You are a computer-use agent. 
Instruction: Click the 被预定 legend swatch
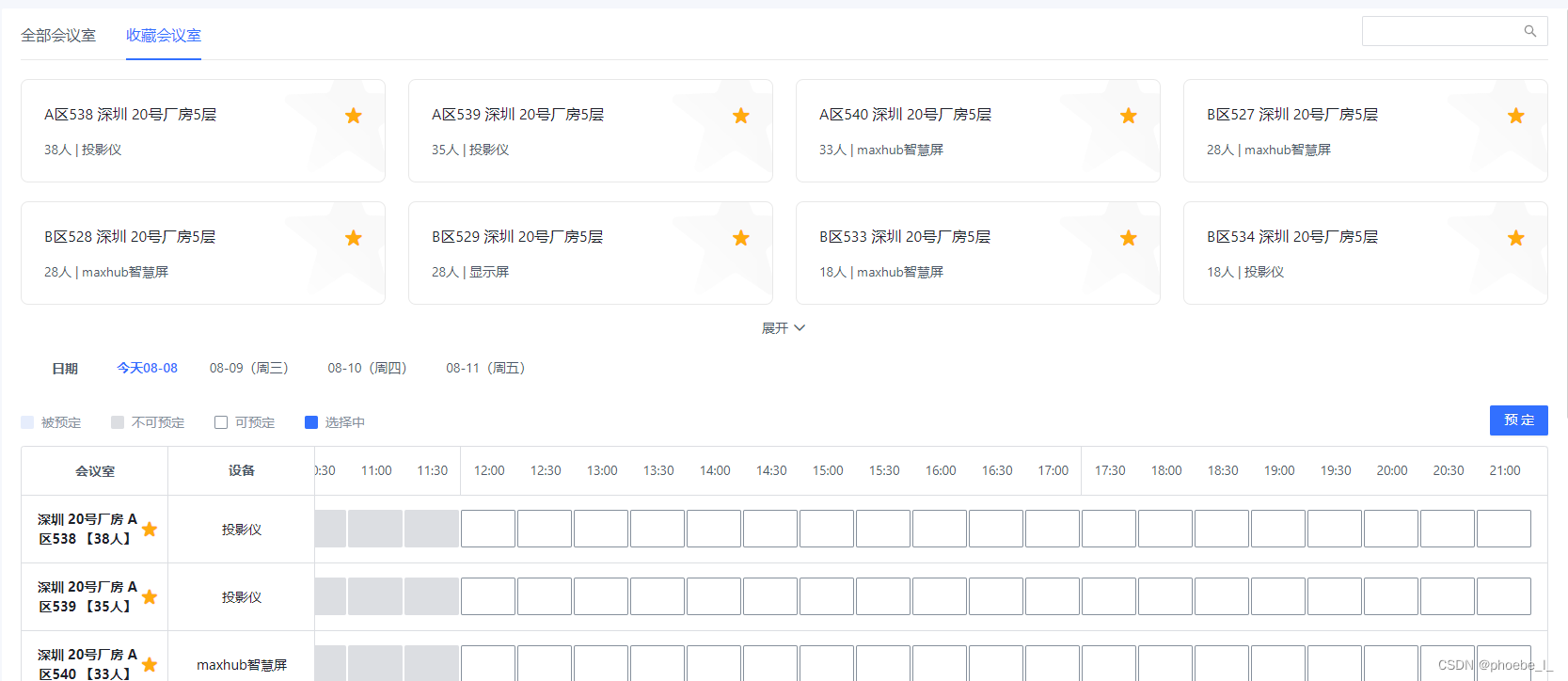click(27, 422)
